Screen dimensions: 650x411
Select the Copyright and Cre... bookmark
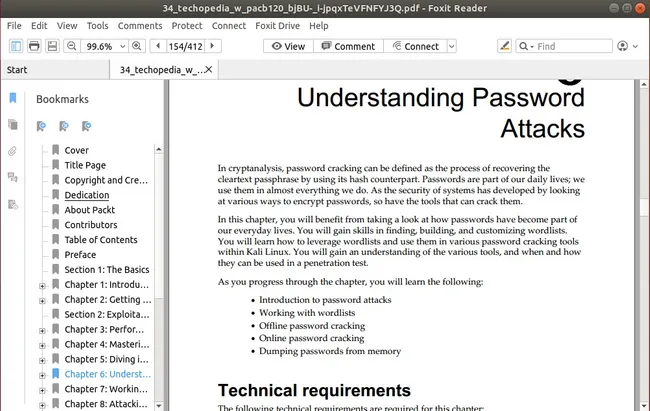[106, 180]
